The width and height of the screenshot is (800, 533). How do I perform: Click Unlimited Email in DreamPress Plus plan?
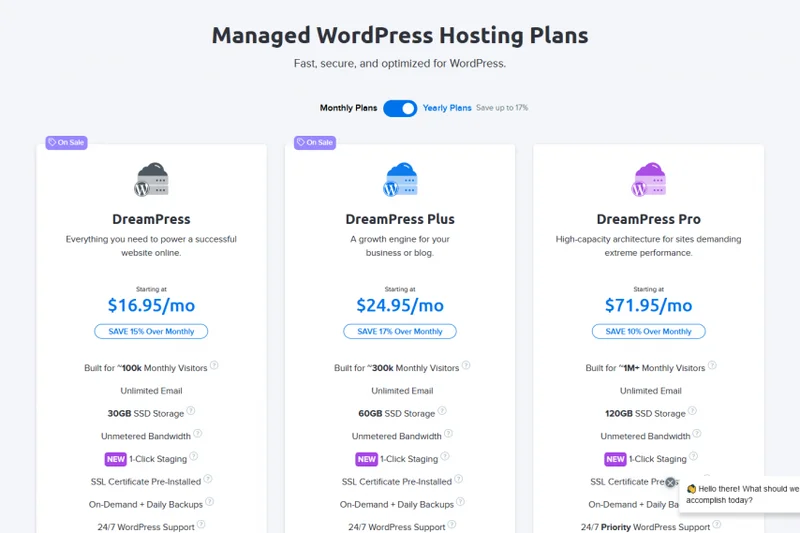point(402,391)
